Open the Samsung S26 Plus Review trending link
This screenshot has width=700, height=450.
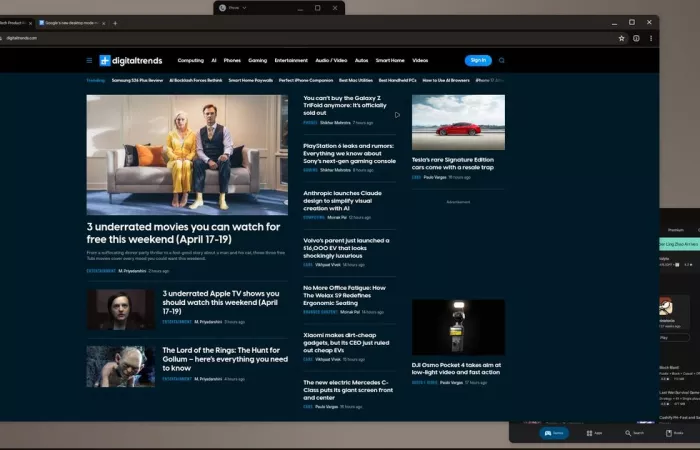pos(138,80)
